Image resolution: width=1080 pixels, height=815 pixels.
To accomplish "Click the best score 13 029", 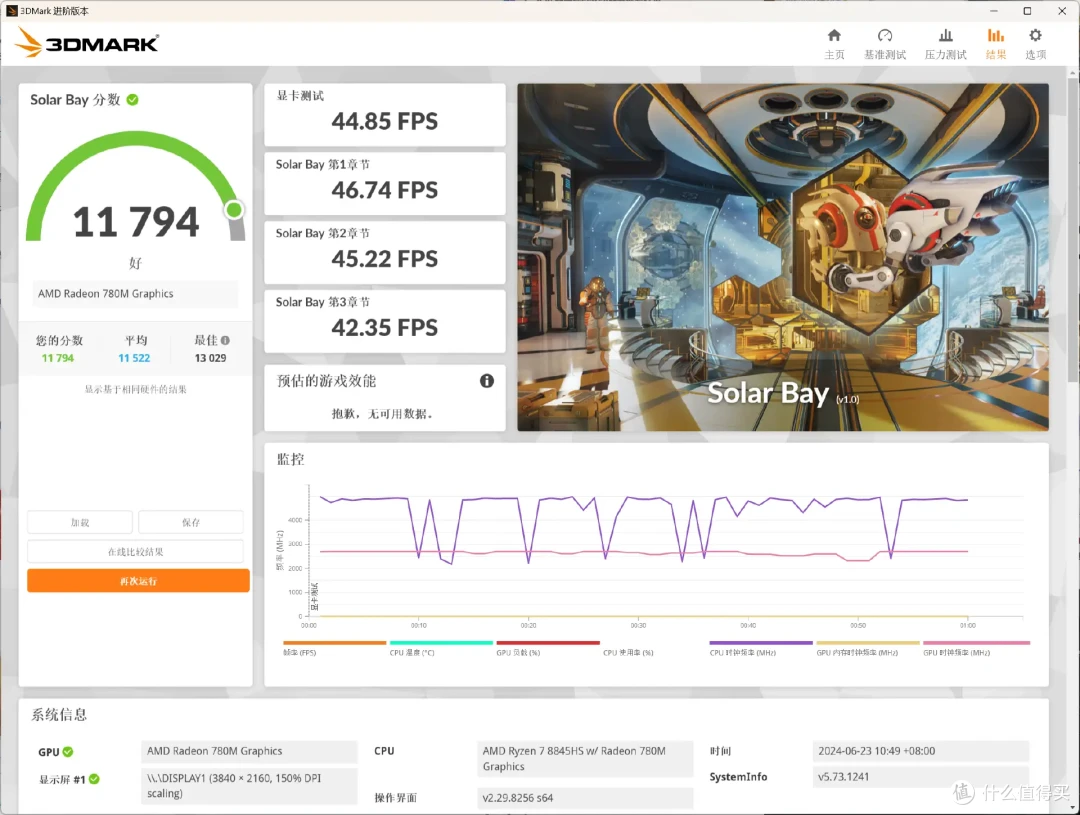I will click(x=210, y=358).
